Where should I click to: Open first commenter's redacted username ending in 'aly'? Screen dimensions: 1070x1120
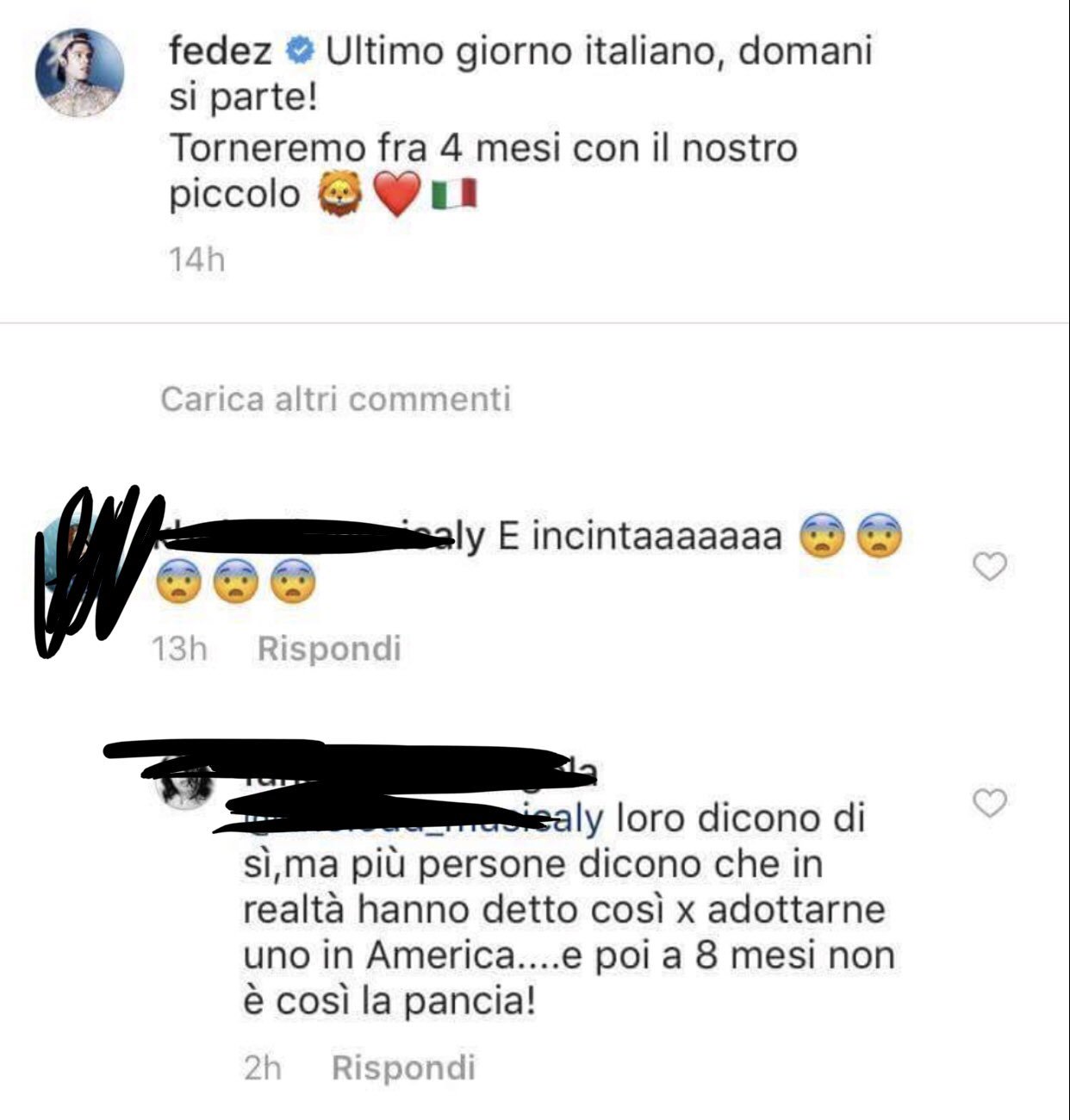pyautogui.click(x=323, y=537)
